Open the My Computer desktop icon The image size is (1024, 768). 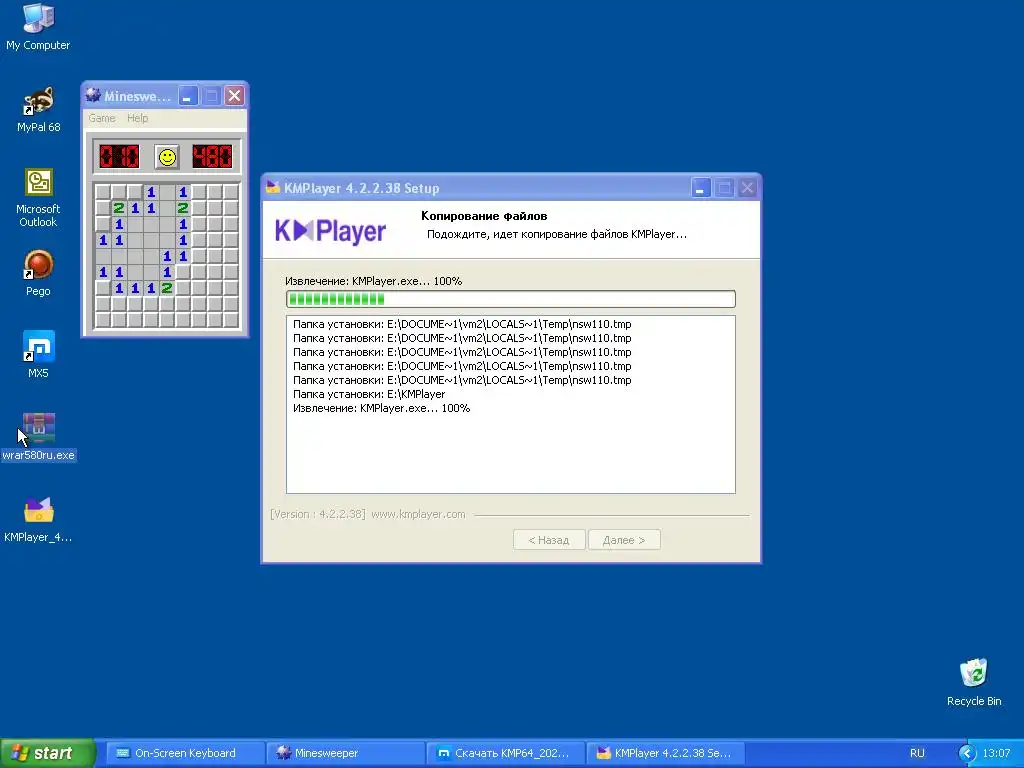pyautogui.click(x=38, y=26)
